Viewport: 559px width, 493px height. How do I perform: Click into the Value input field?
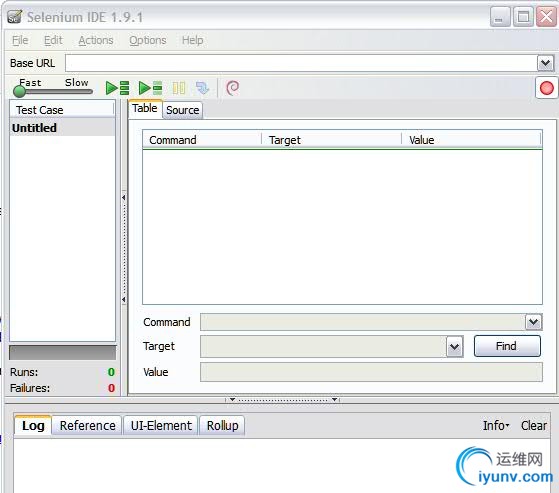point(371,372)
